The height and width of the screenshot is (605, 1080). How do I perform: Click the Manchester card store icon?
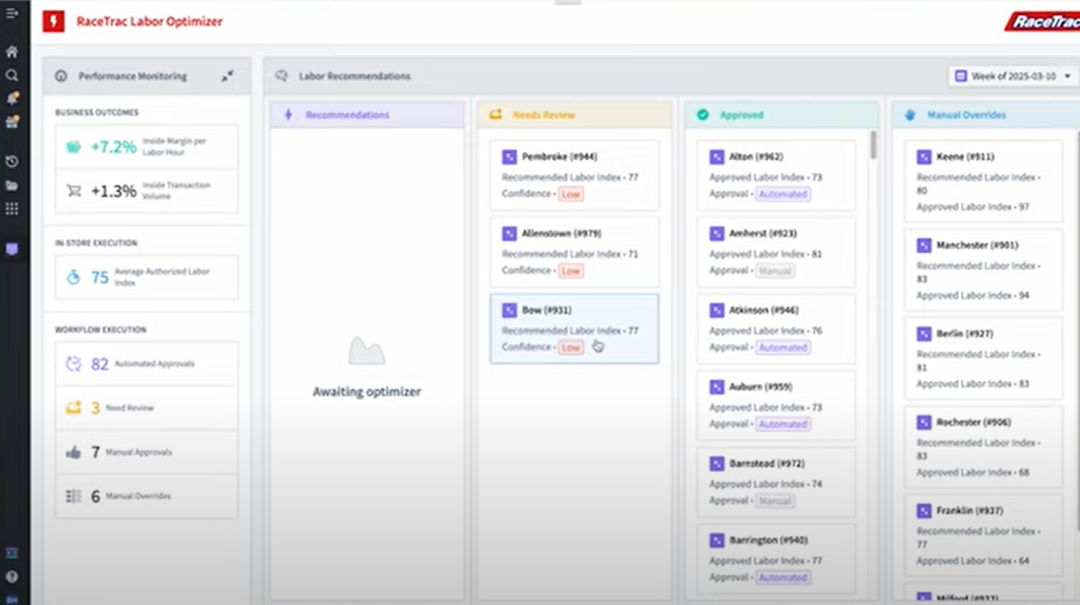tap(924, 245)
